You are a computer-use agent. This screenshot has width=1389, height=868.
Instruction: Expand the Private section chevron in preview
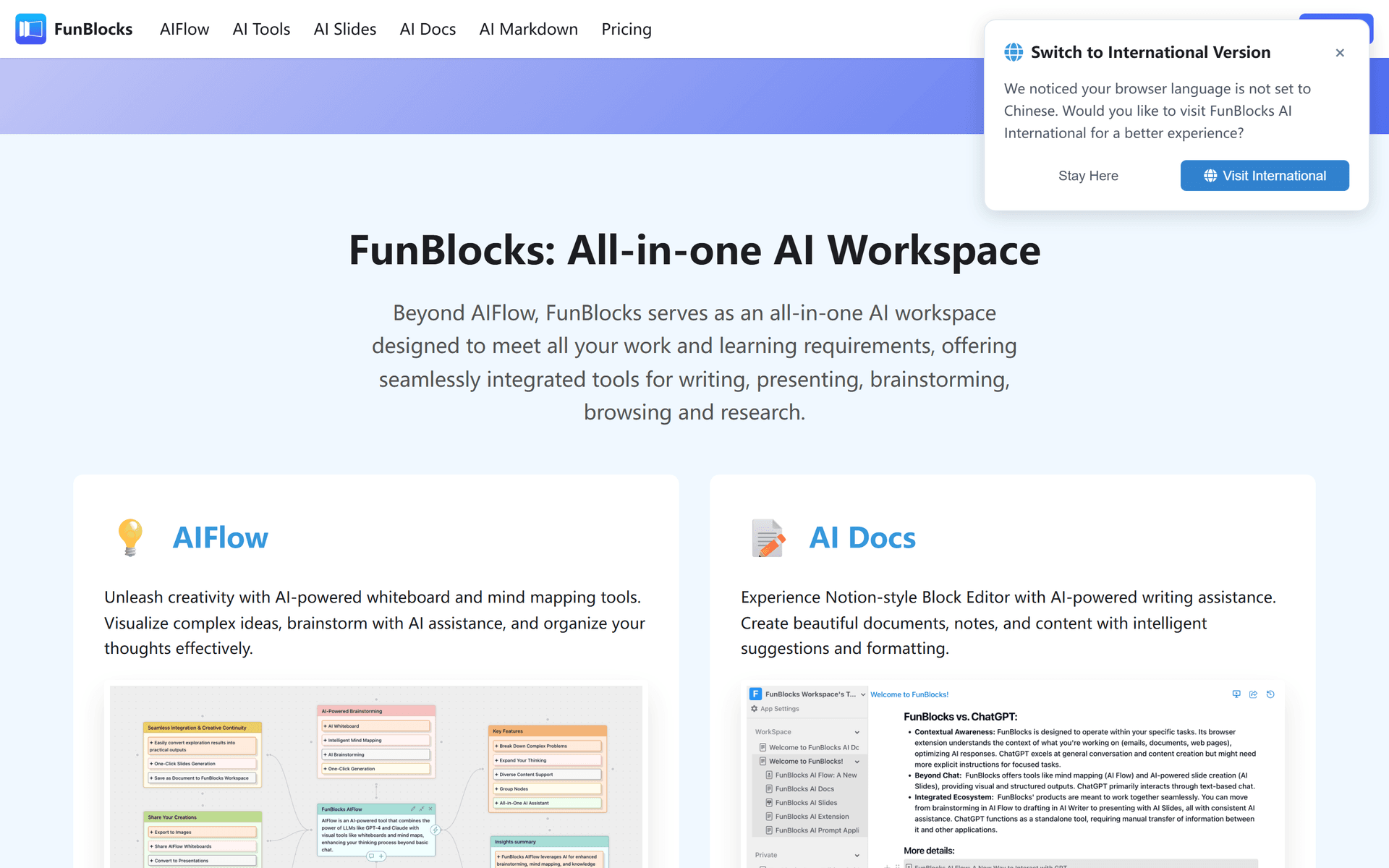click(857, 855)
